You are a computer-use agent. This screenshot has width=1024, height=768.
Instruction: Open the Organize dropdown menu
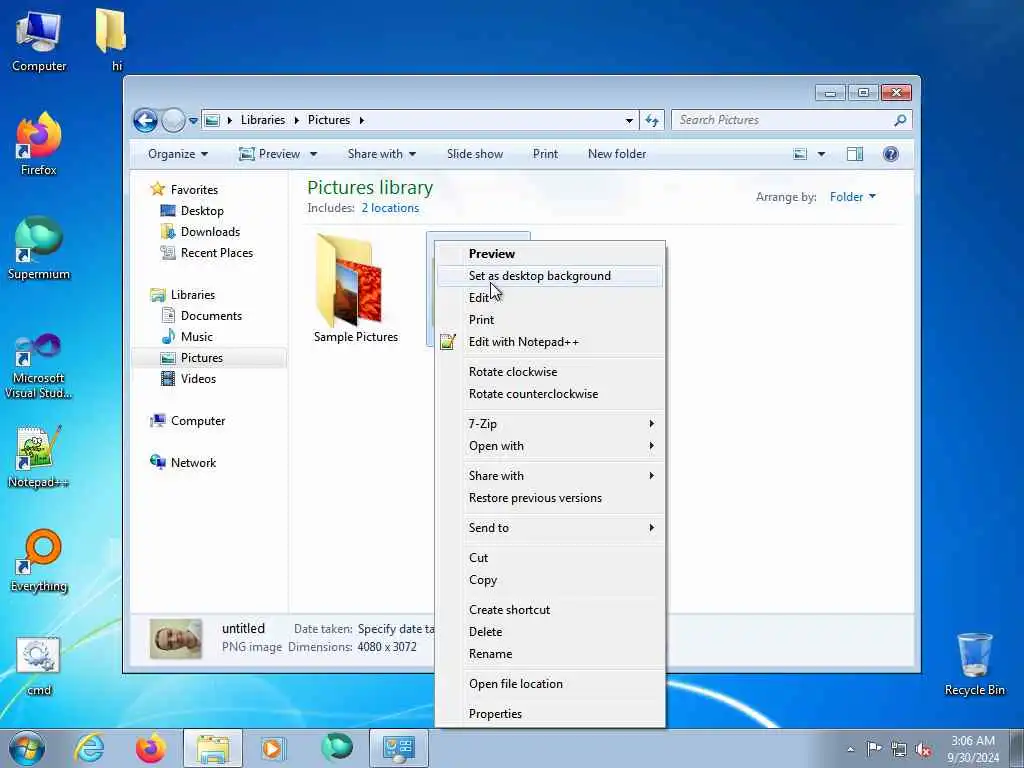click(x=178, y=154)
